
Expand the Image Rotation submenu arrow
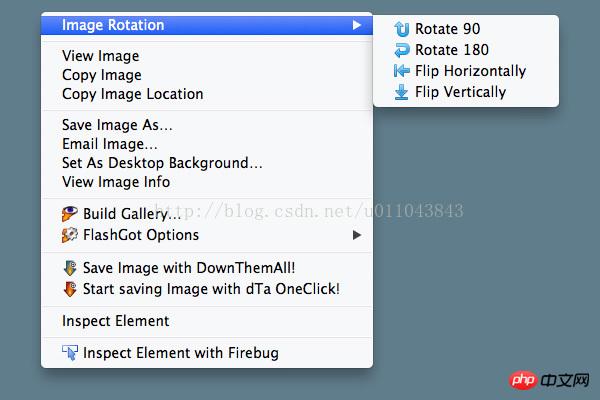pyautogui.click(x=357, y=25)
